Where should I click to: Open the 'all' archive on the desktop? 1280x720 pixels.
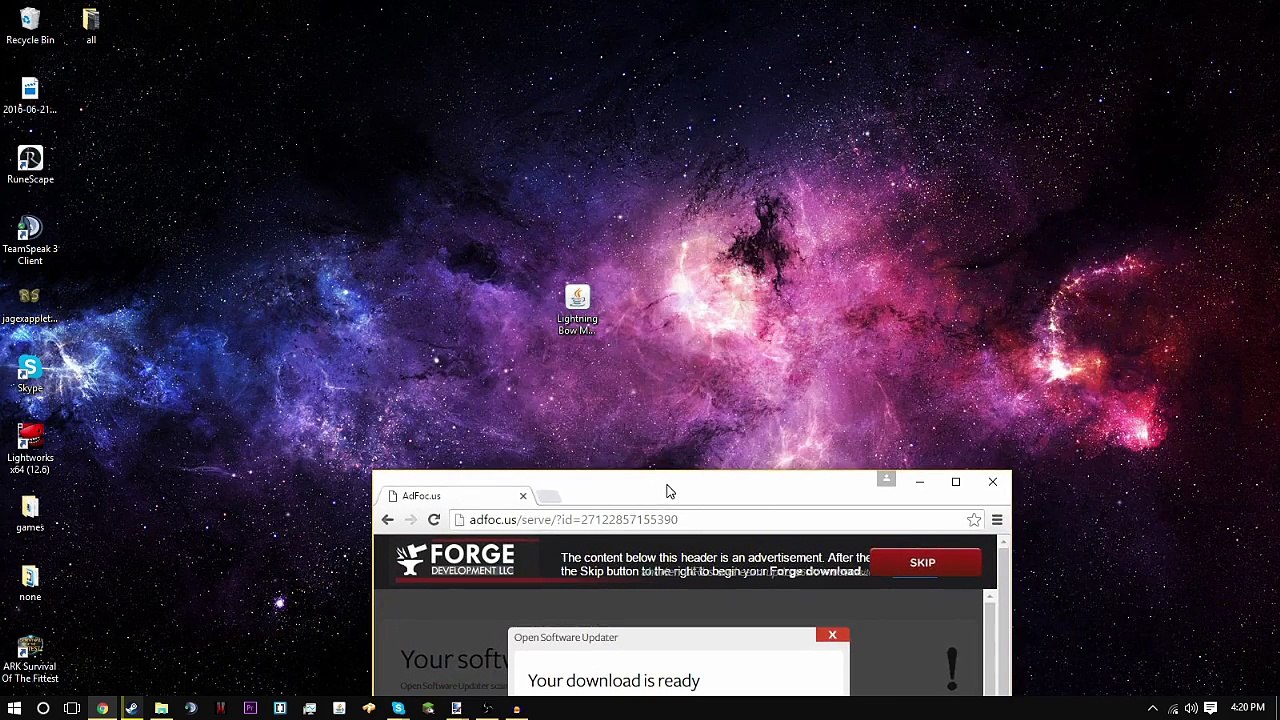click(91, 27)
